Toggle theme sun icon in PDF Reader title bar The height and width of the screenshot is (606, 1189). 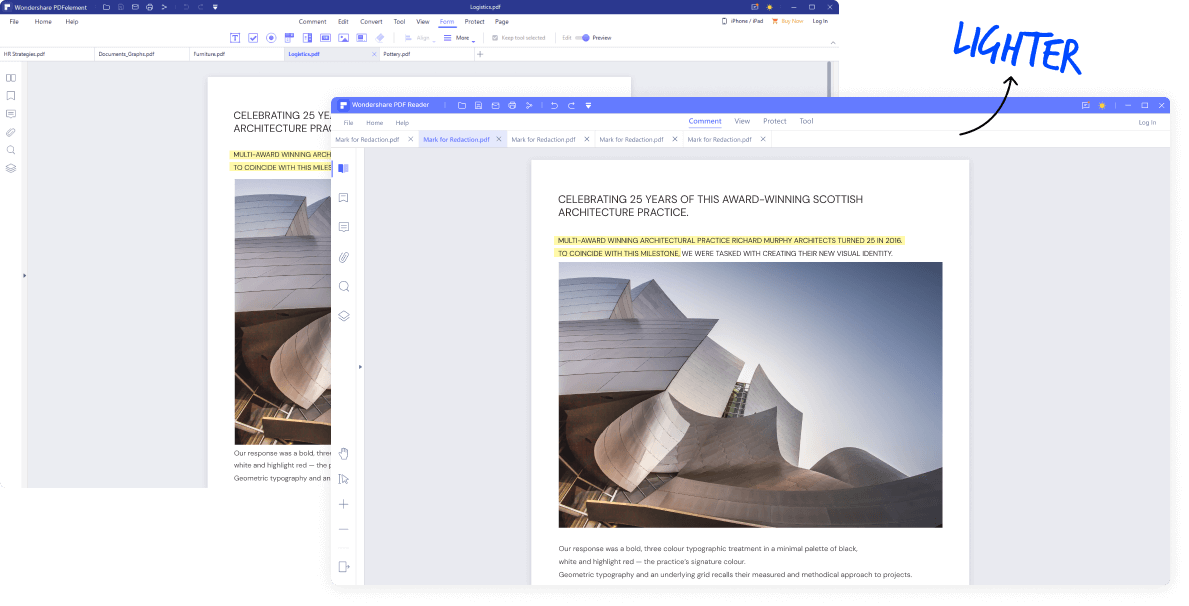[x=1102, y=105]
